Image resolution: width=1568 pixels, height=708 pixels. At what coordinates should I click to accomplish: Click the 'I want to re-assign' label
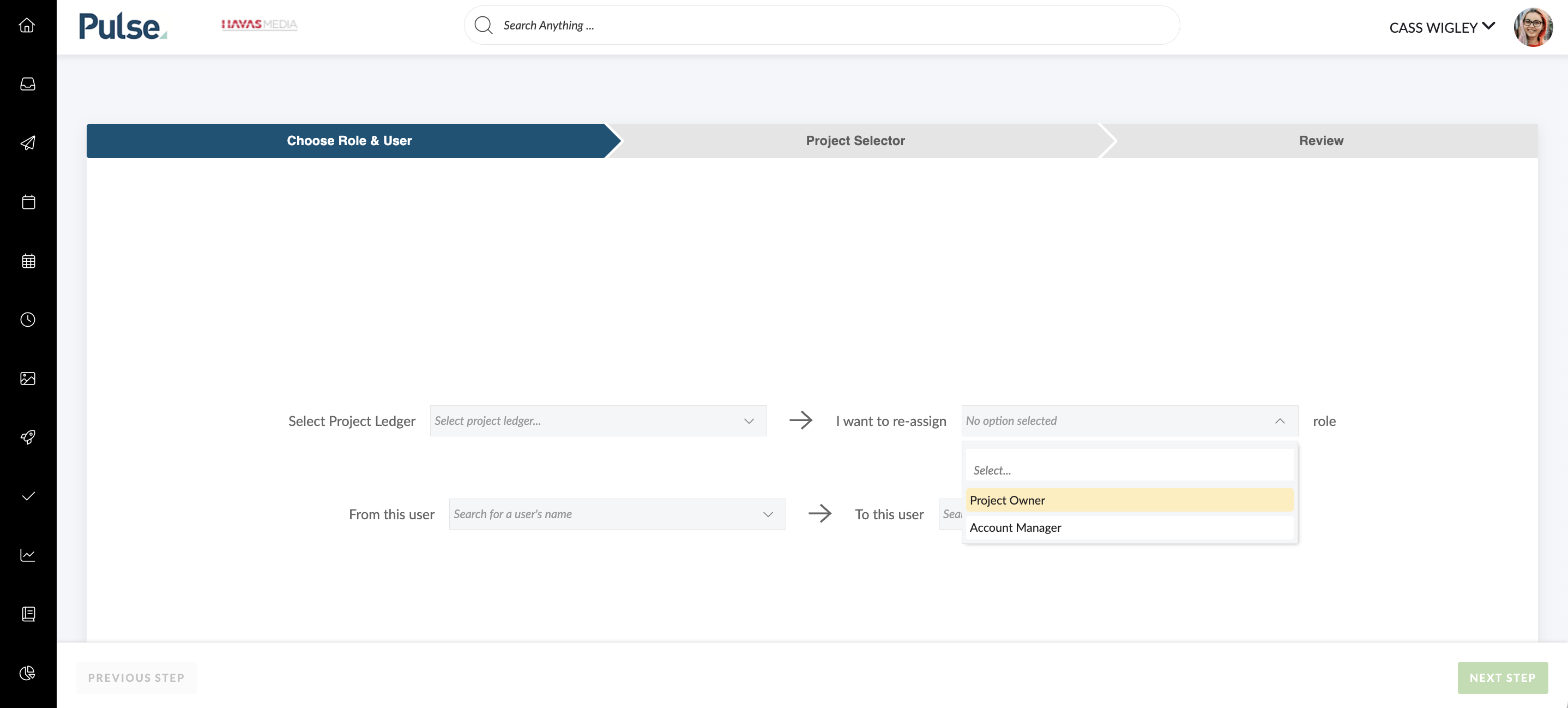click(x=890, y=421)
